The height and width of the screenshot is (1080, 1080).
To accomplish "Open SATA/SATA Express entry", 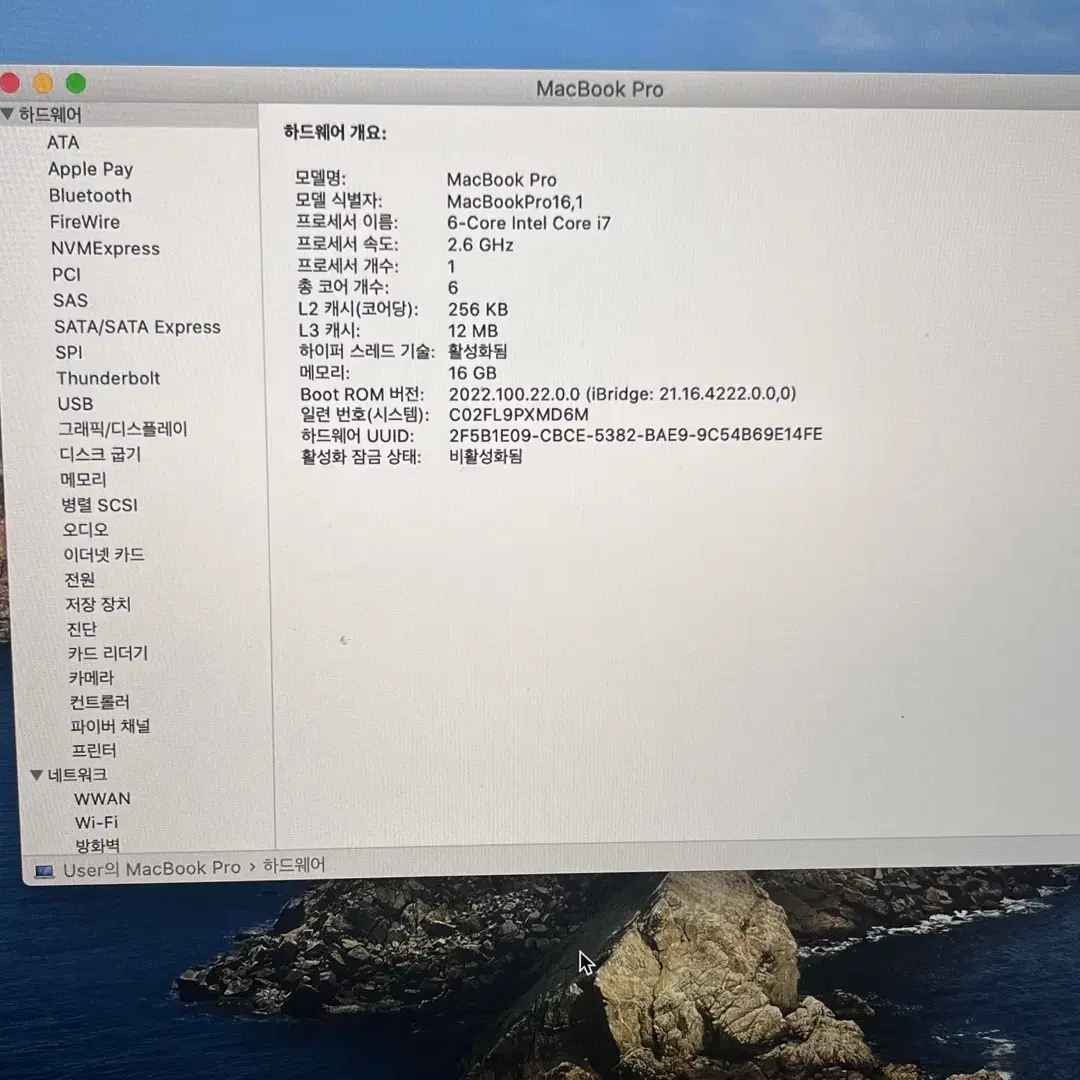I will tap(138, 327).
